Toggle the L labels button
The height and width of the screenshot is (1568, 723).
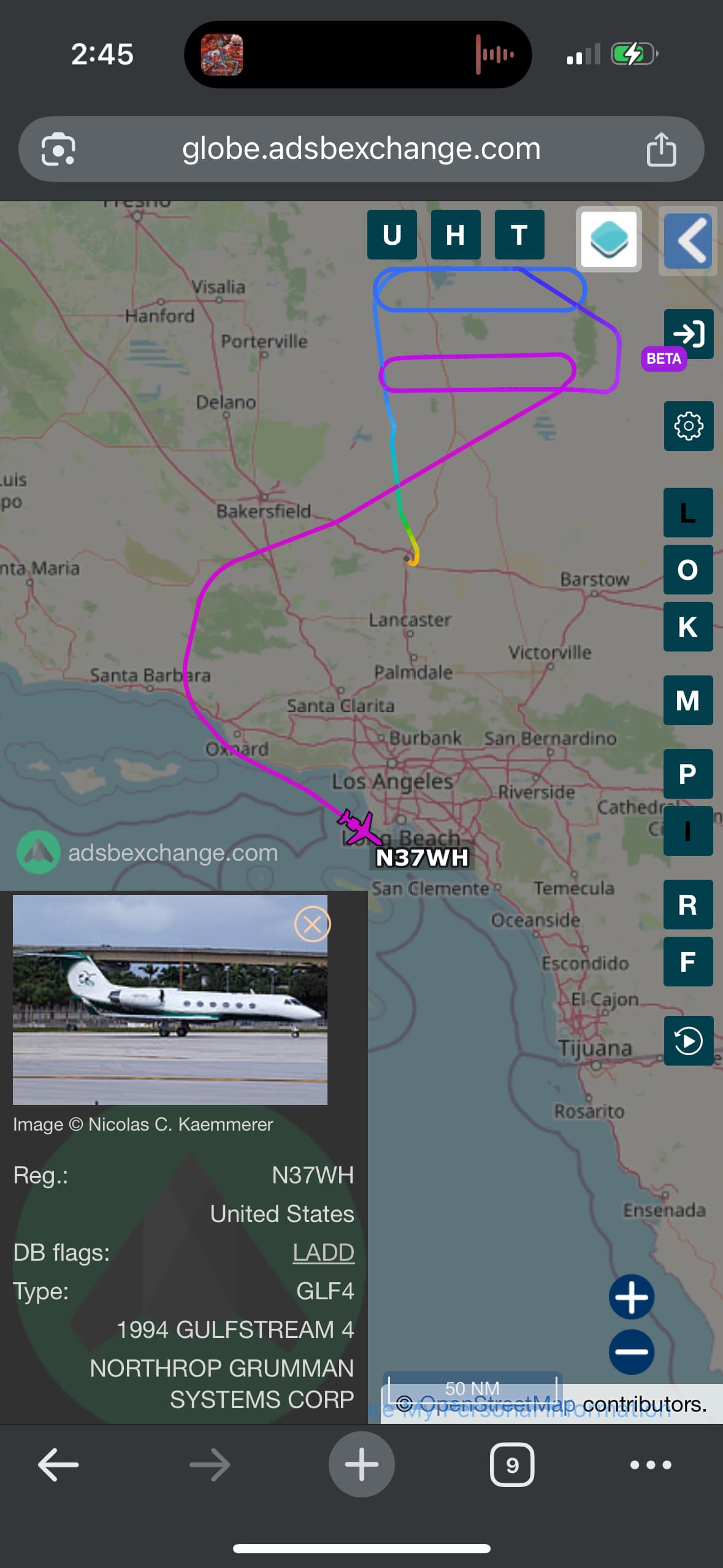pos(688,512)
